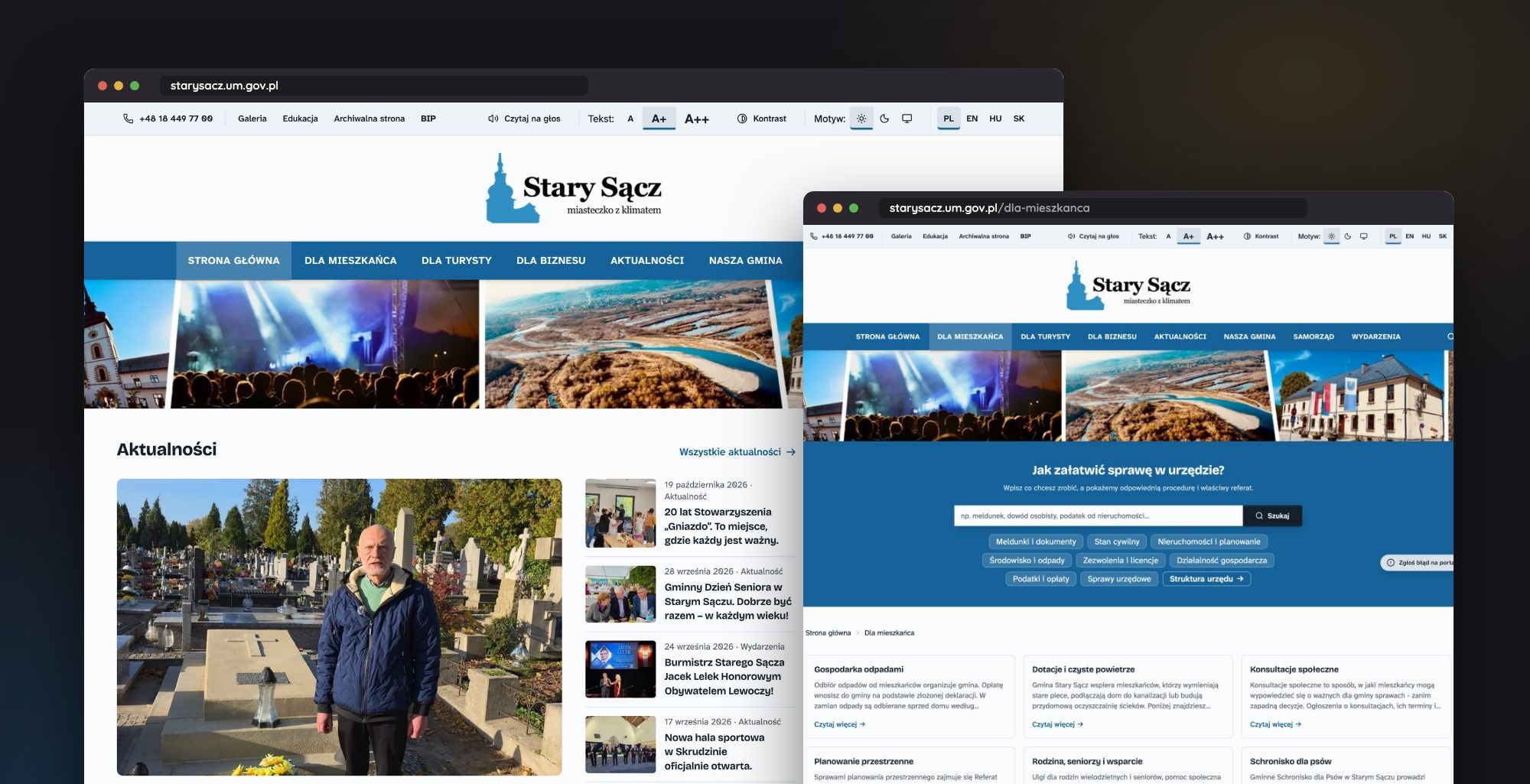Open Samorząd tab in front window nav
The width and height of the screenshot is (1530, 784).
1313,337
